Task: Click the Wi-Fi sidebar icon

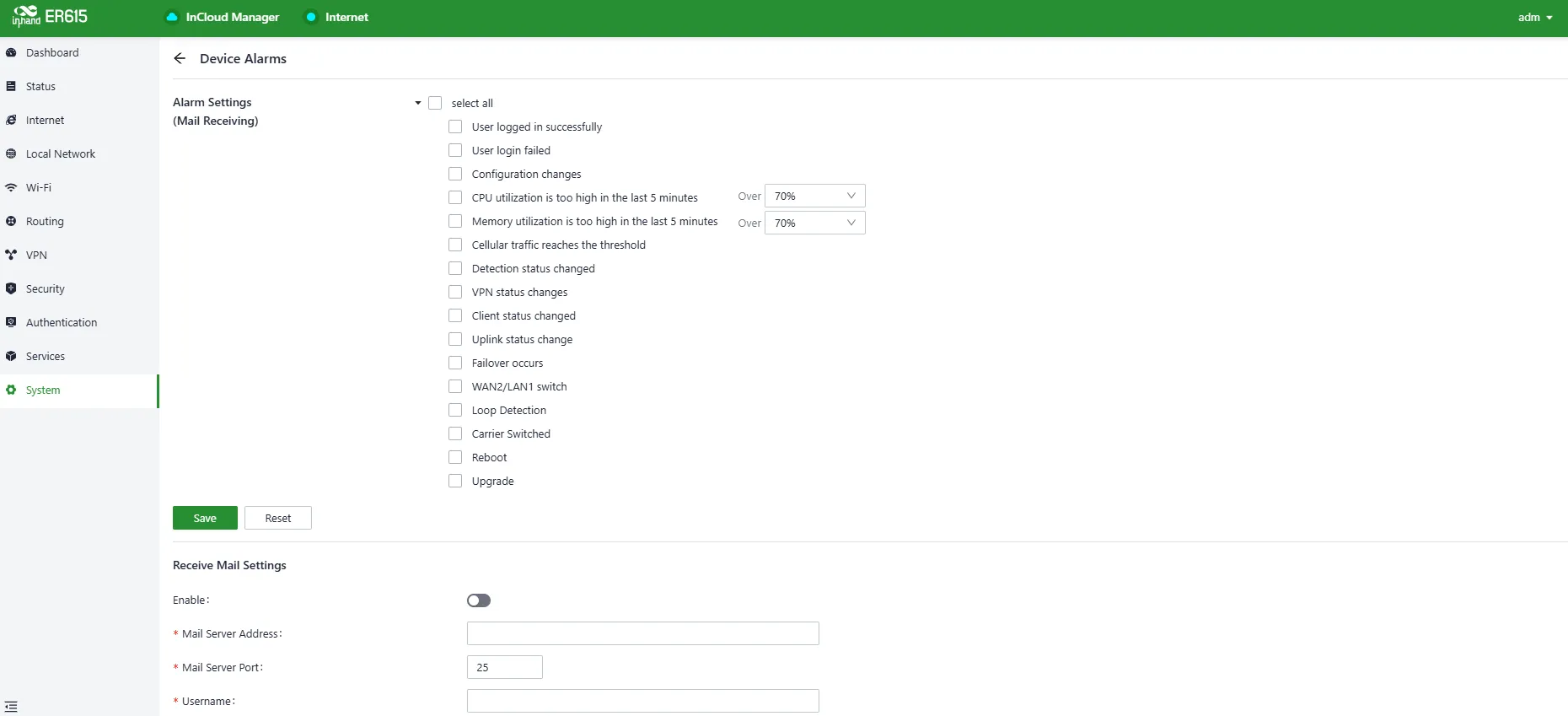Action: (11, 187)
